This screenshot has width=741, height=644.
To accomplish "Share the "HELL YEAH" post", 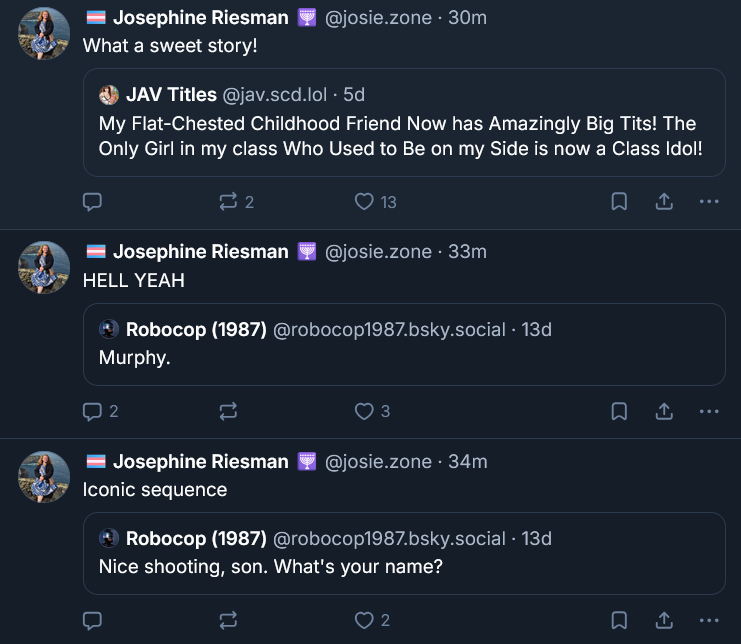I will coord(664,411).
